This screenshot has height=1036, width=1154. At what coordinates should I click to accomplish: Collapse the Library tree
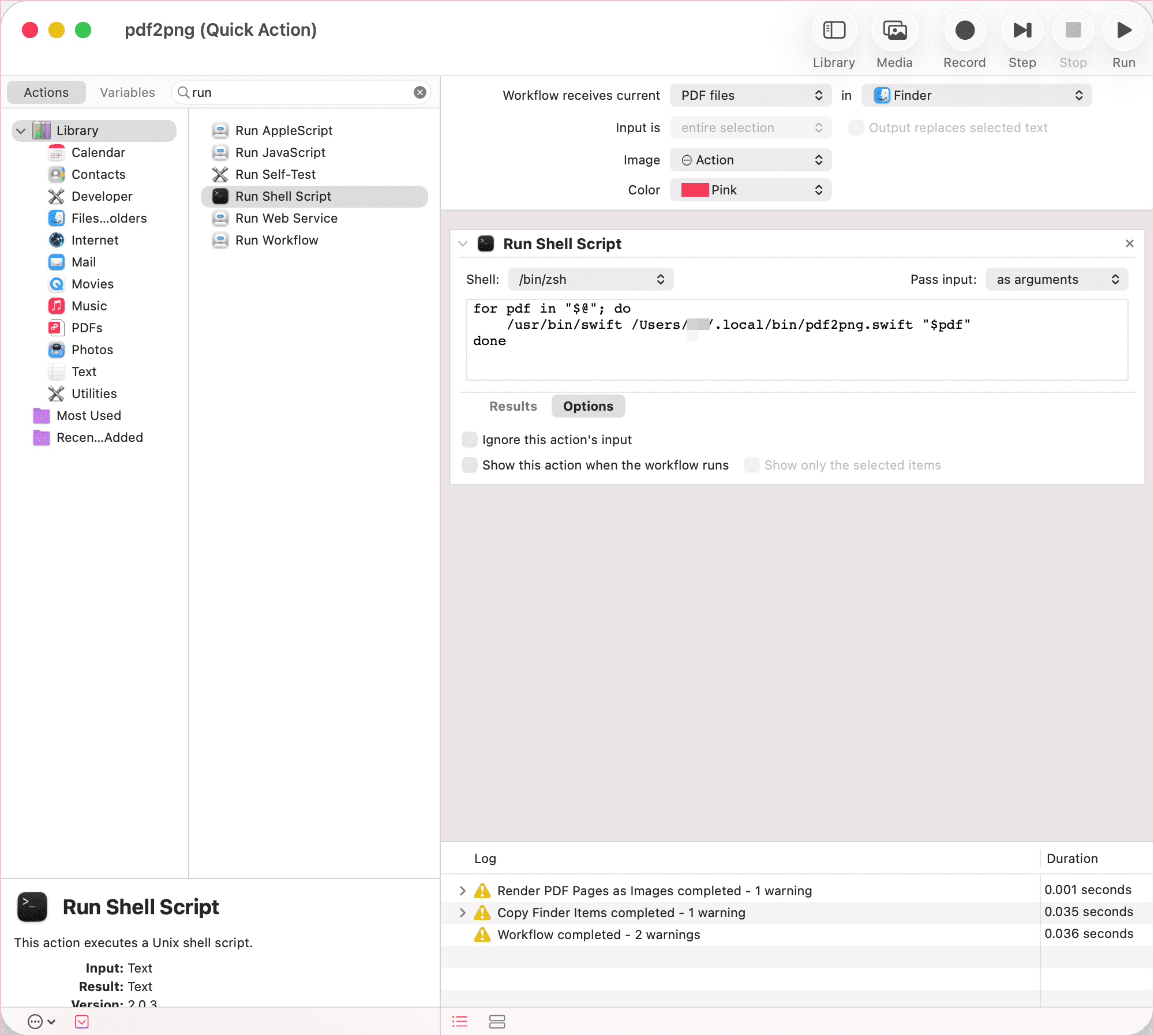[21, 131]
